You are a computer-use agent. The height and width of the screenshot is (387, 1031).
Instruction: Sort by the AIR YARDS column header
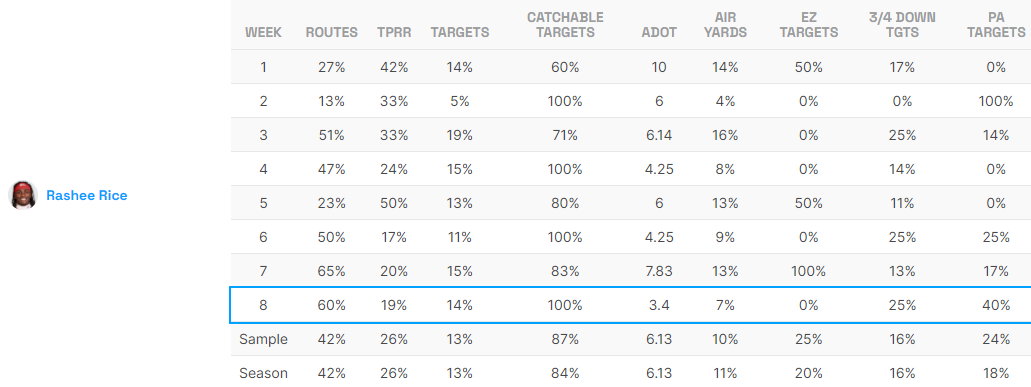(x=725, y=24)
